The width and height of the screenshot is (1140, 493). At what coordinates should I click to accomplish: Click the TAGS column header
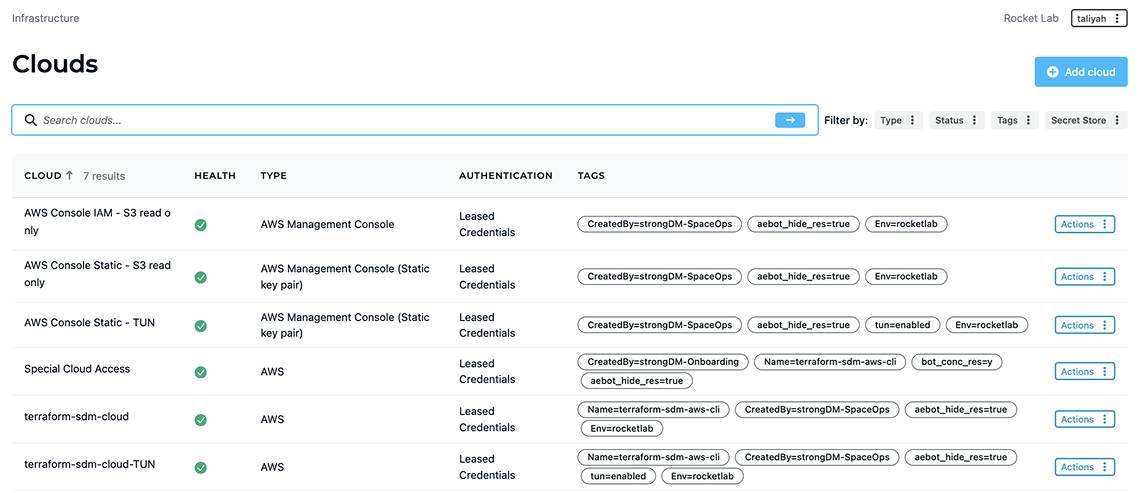pos(591,175)
